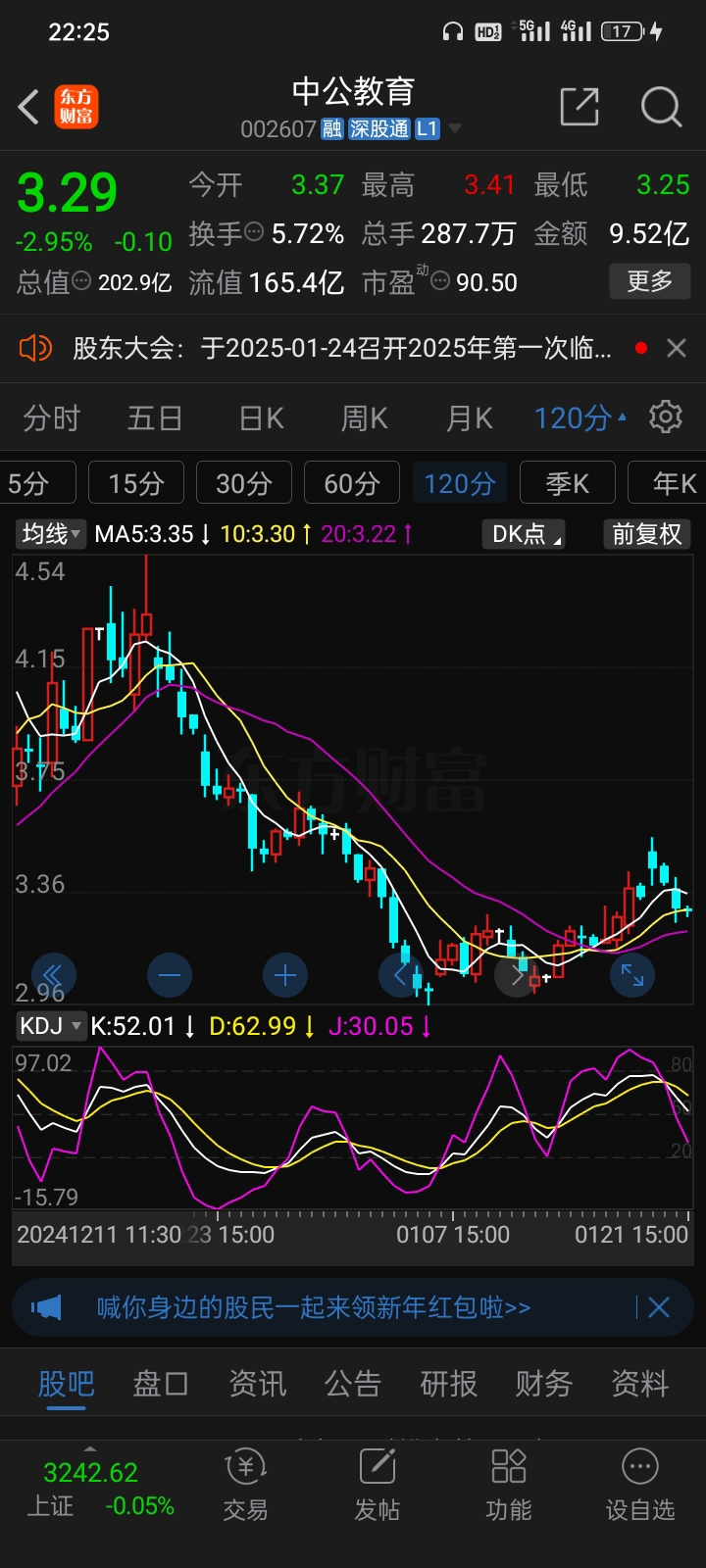Tap info icon beside 换手
This screenshot has width=706, height=1568.
[x=254, y=232]
